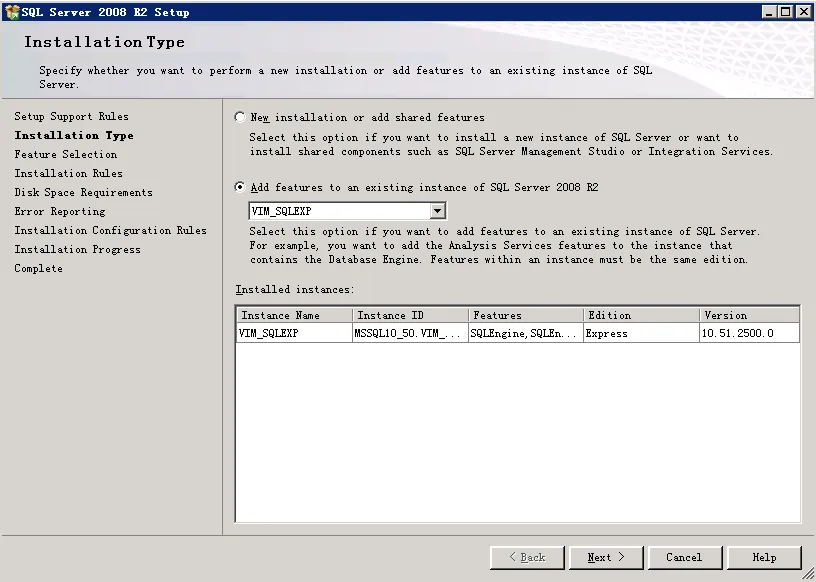The width and height of the screenshot is (816, 582).
Task: Sort by Instance Name column header
Action: (x=295, y=315)
